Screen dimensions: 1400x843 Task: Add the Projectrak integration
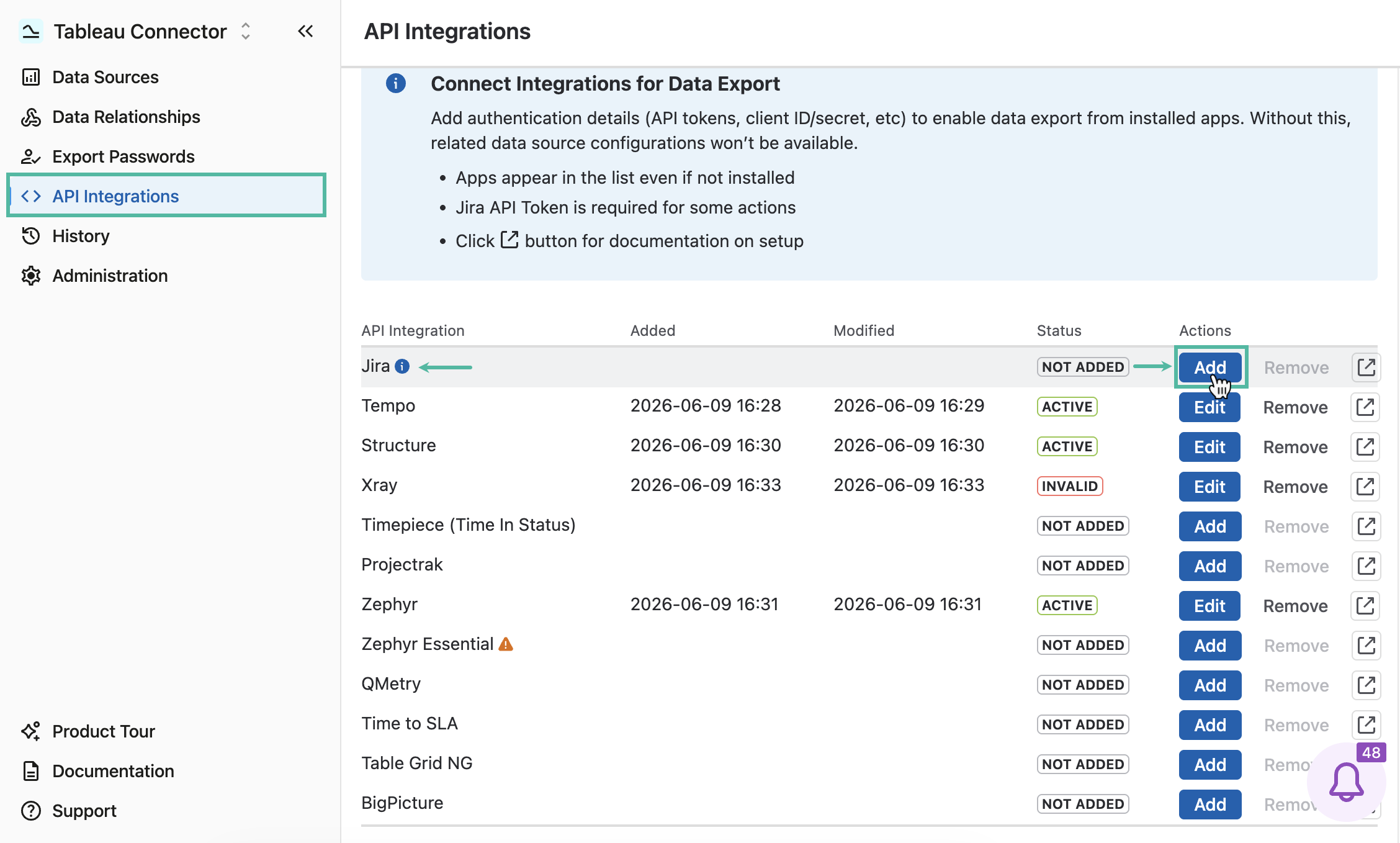coord(1210,566)
